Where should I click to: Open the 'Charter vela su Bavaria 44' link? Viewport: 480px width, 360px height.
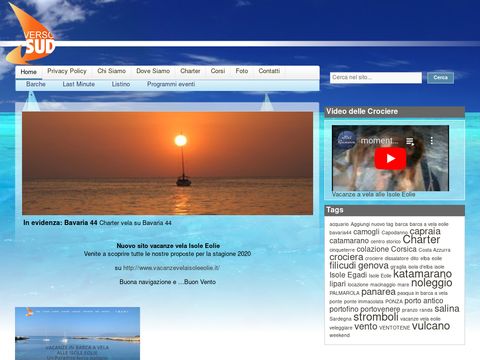click(x=135, y=223)
